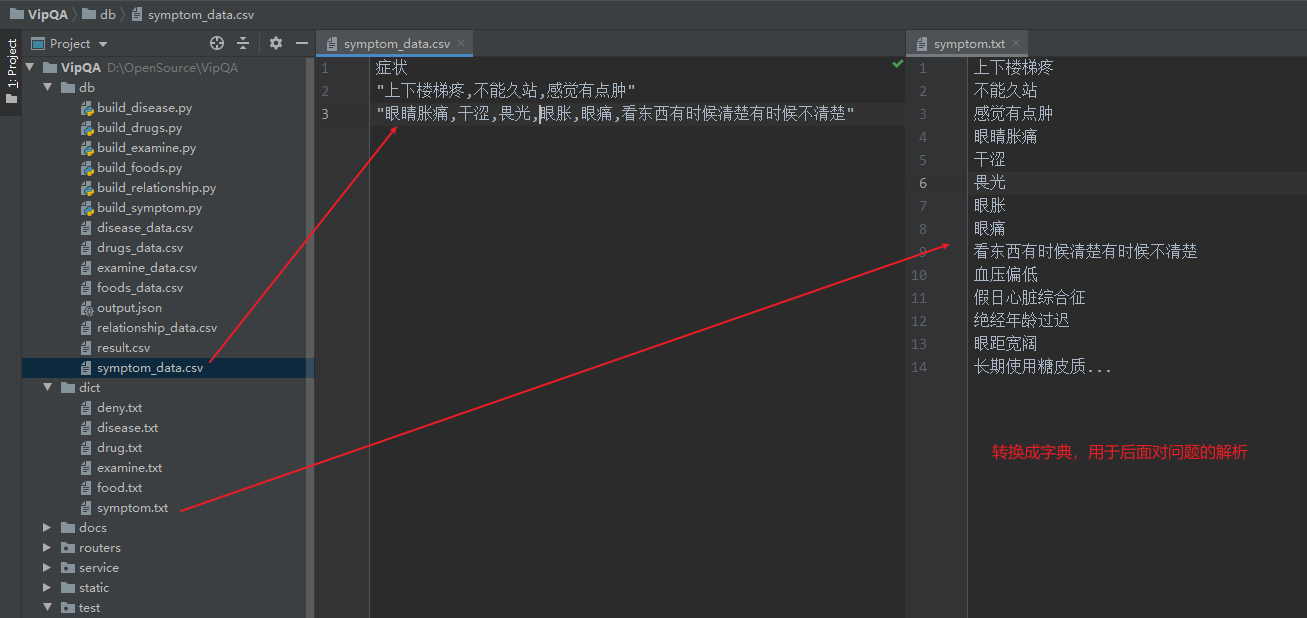The width and height of the screenshot is (1307, 618).
Task: Collapse the db folder
Action: [x=47, y=88]
